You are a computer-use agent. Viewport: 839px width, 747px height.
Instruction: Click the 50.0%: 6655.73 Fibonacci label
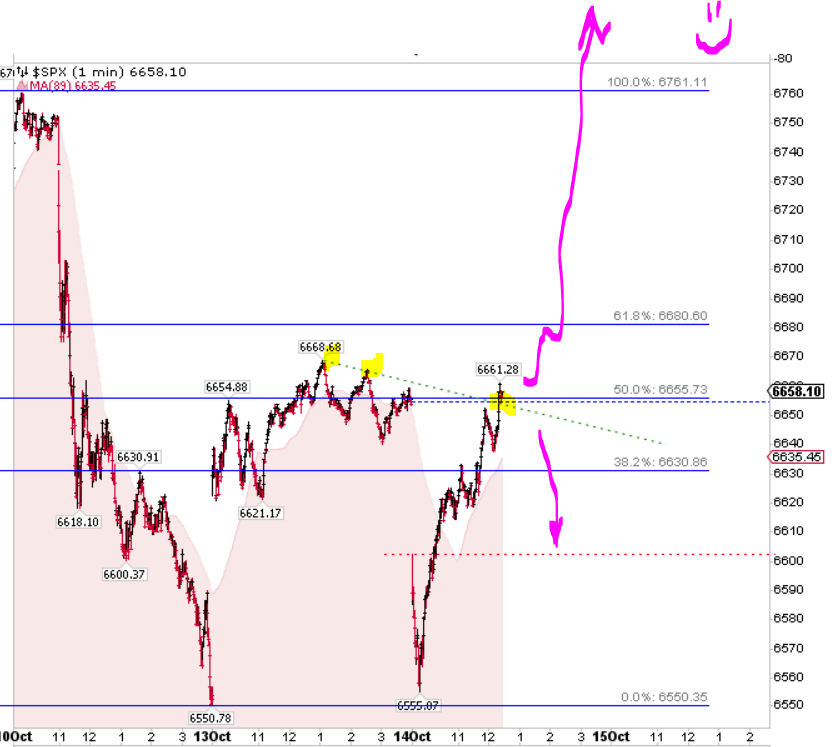660,390
